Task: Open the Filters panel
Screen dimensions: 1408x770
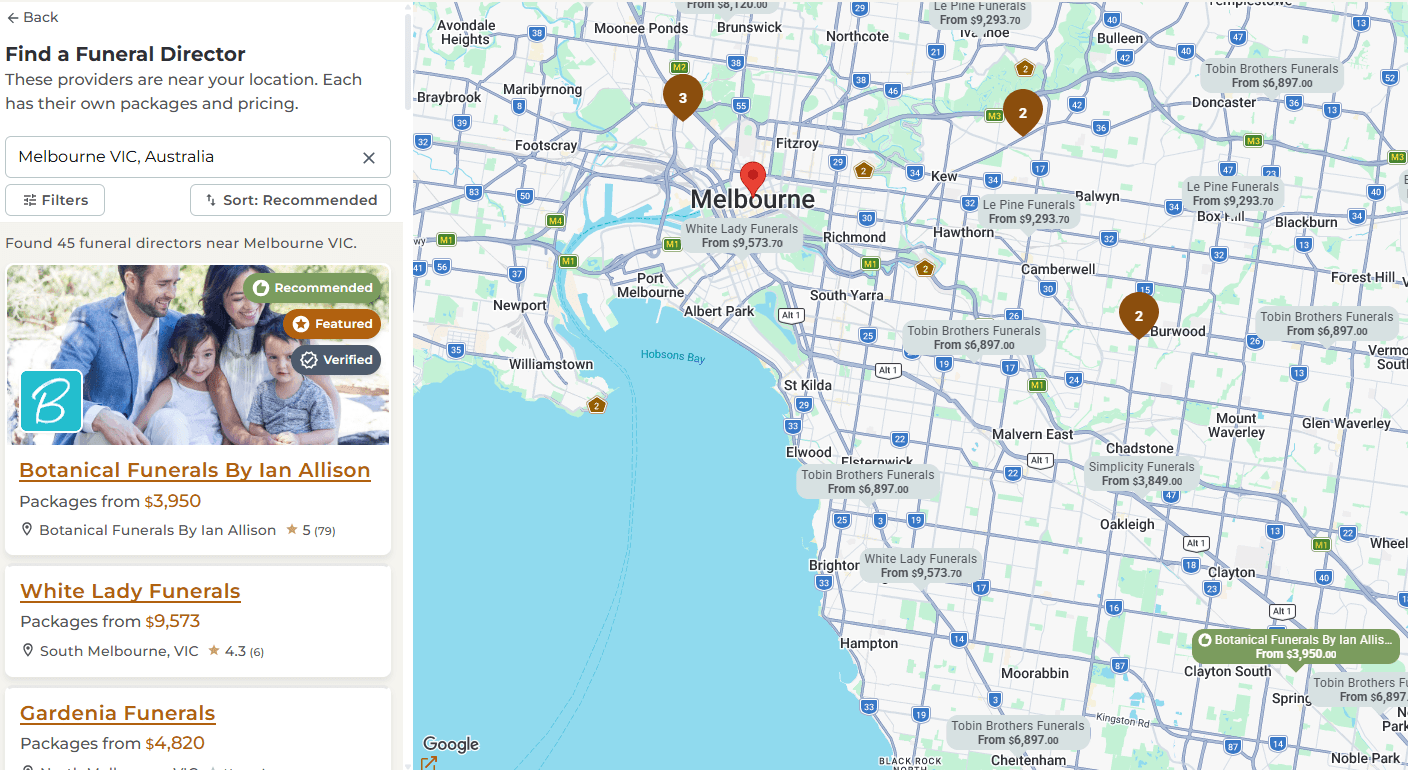Action: click(55, 200)
